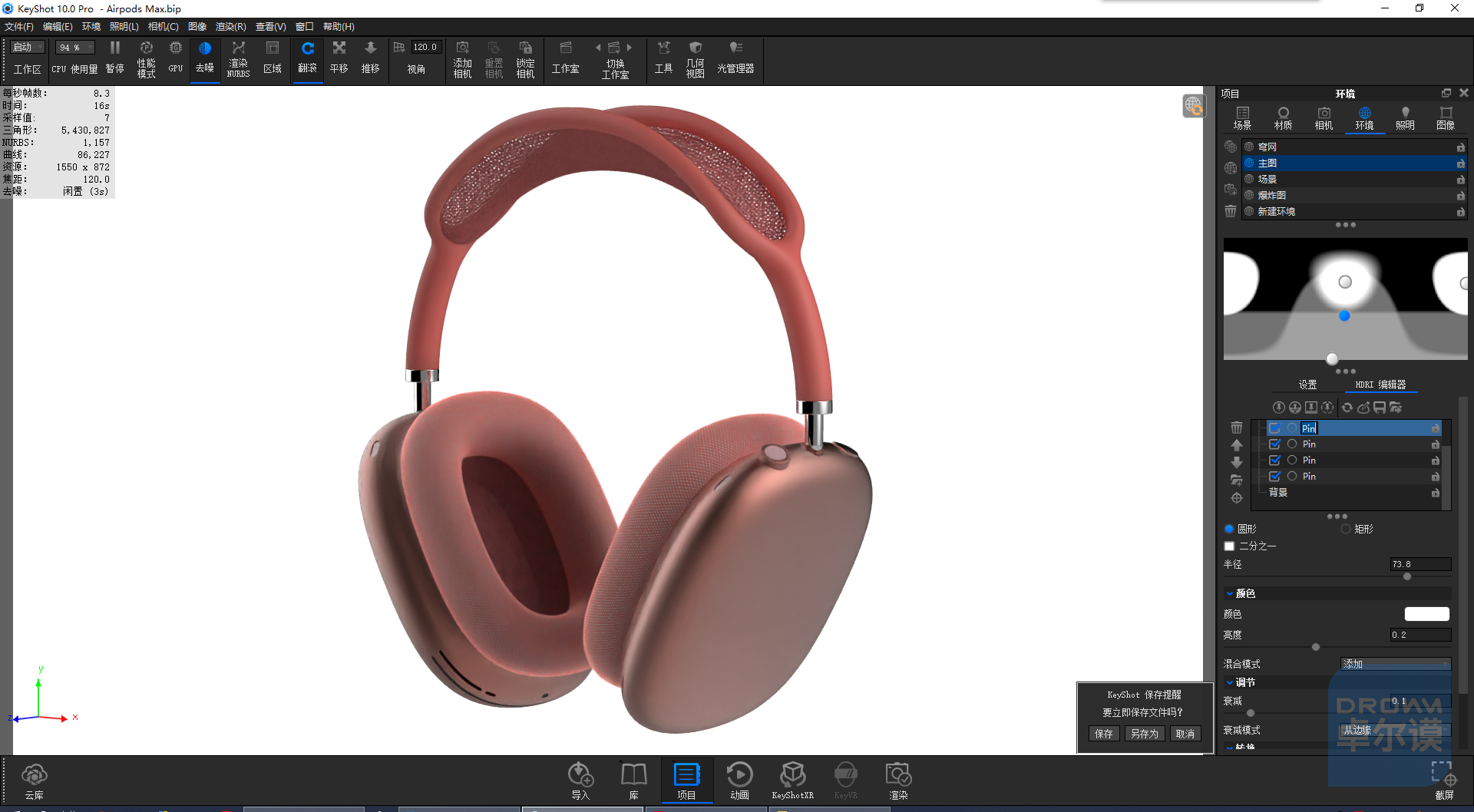Screen dimensions: 1474x812
Task: Click the GPU mode icon
Action: point(176,58)
